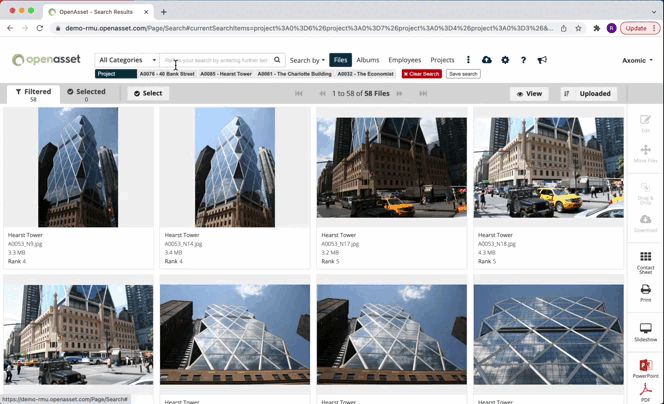
Task: Open the Uploaded sort dropdown
Action: [x=589, y=94]
